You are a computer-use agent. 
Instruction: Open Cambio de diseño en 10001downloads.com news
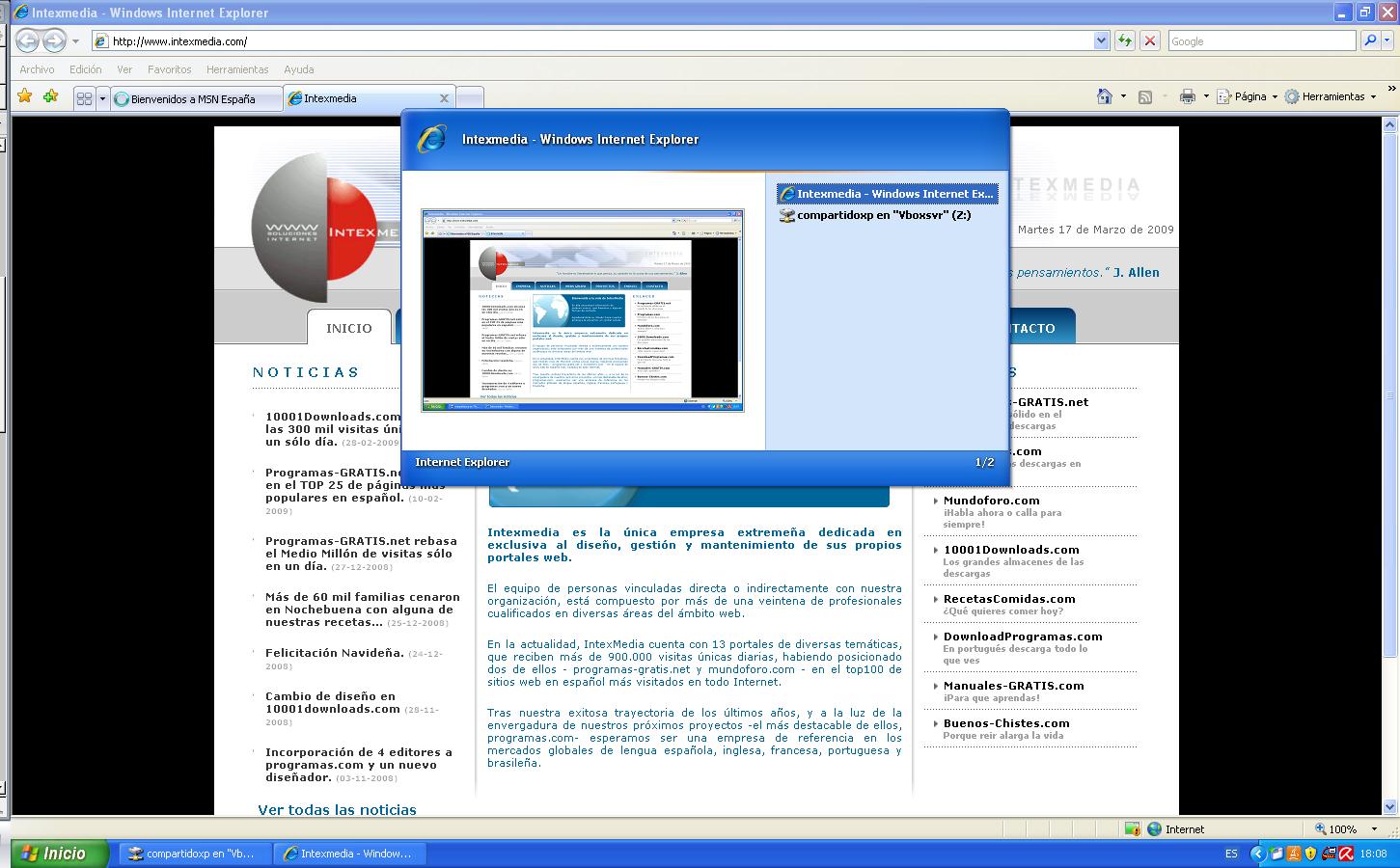(x=333, y=702)
